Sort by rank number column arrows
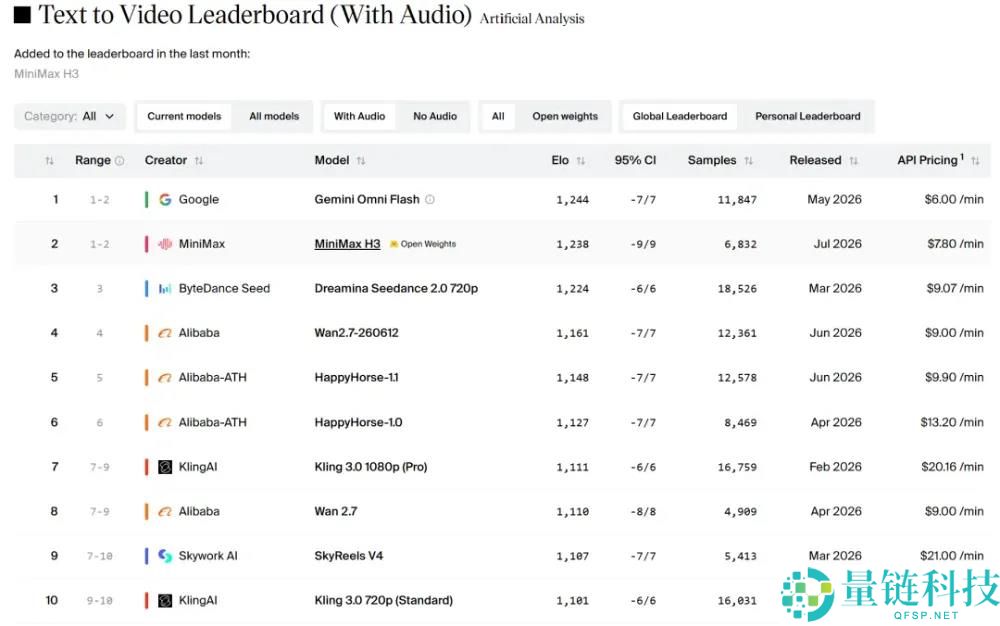This screenshot has height=626, width=1000. 49,161
